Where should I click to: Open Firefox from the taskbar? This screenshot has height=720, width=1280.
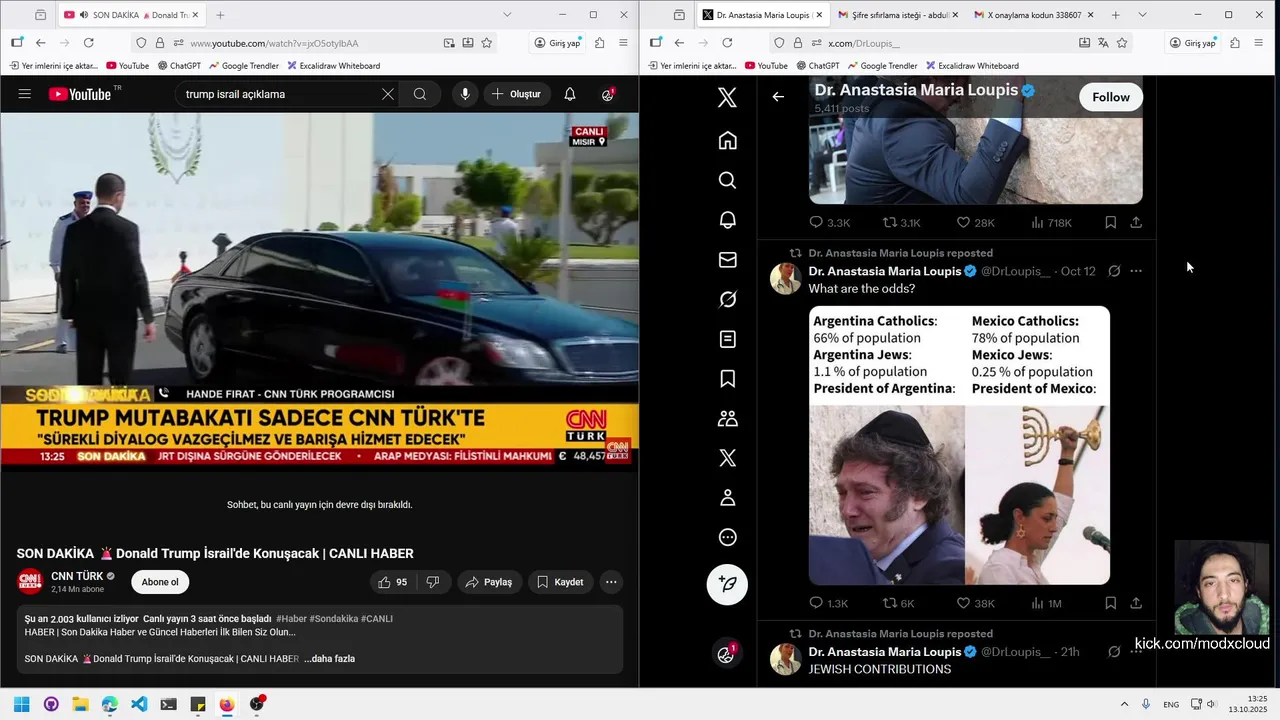pos(227,704)
